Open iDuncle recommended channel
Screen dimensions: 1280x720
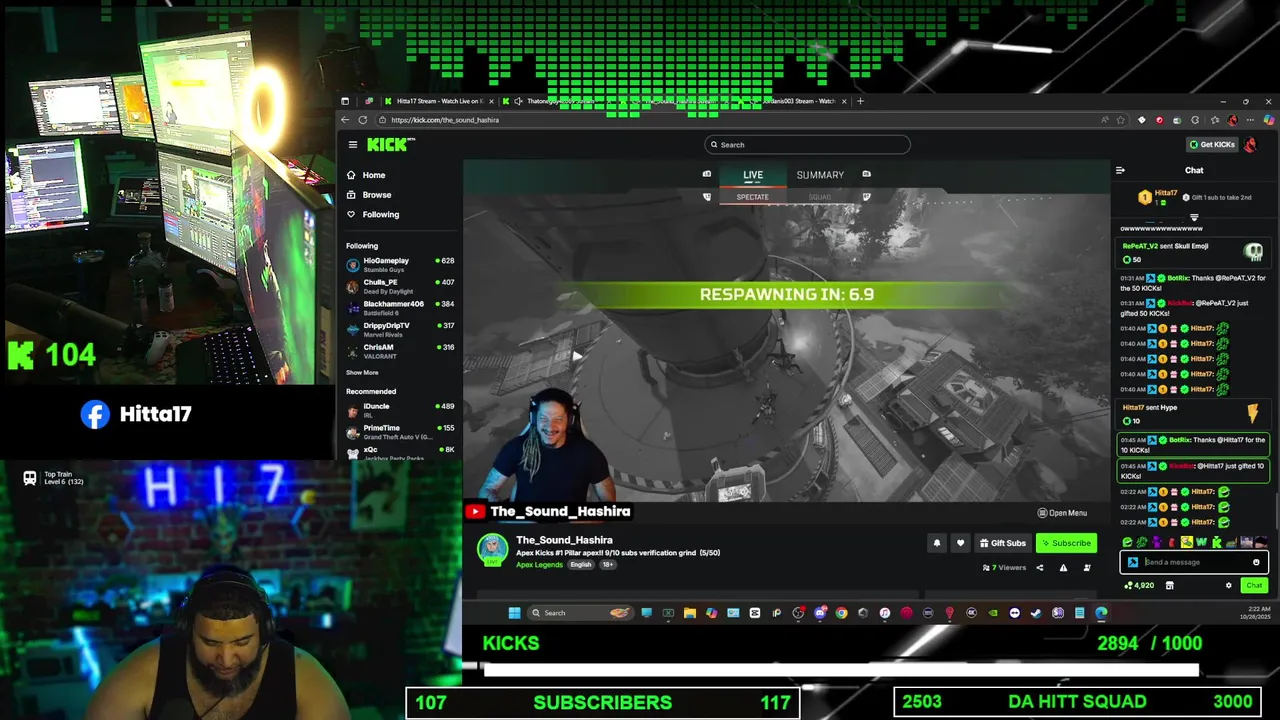[x=400, y=410]
